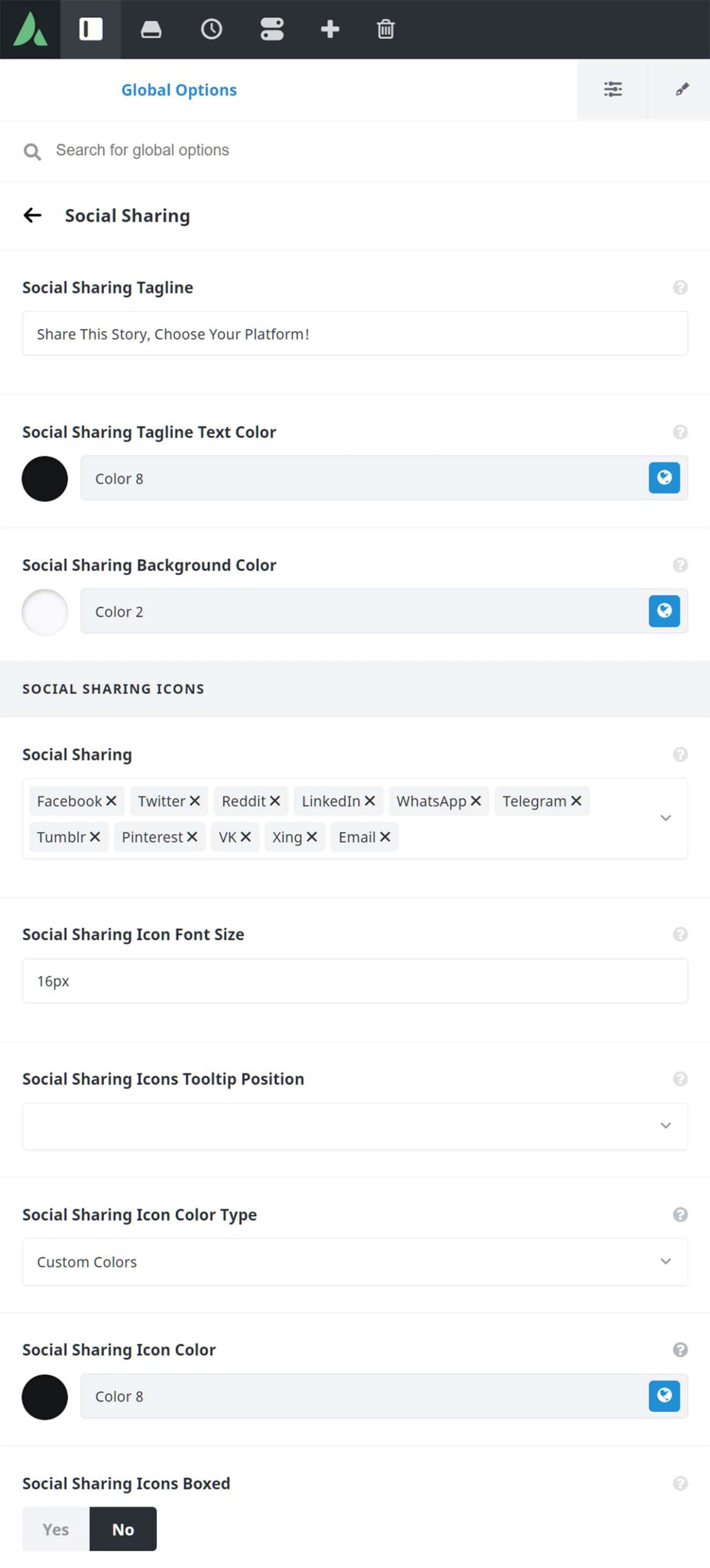This screenshot has height=1568, width=710.
Task: Set Social Sharing Icons Boxed to Yes
Action: click(56, 1529)
